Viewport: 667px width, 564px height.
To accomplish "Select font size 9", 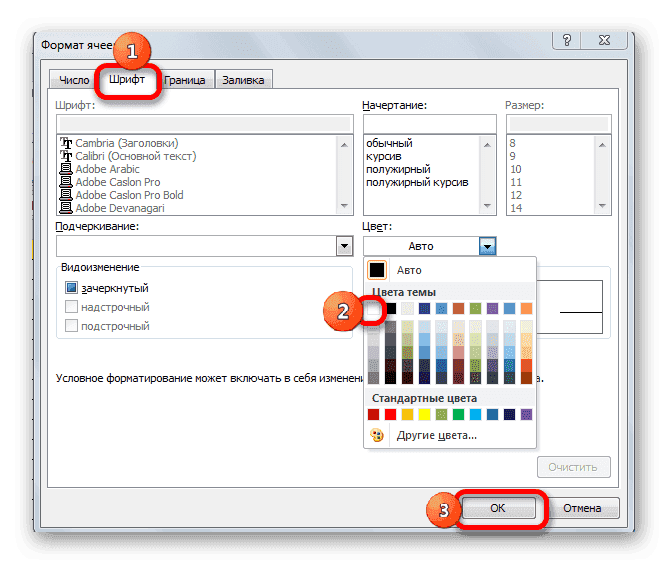I will coord(513,156).
